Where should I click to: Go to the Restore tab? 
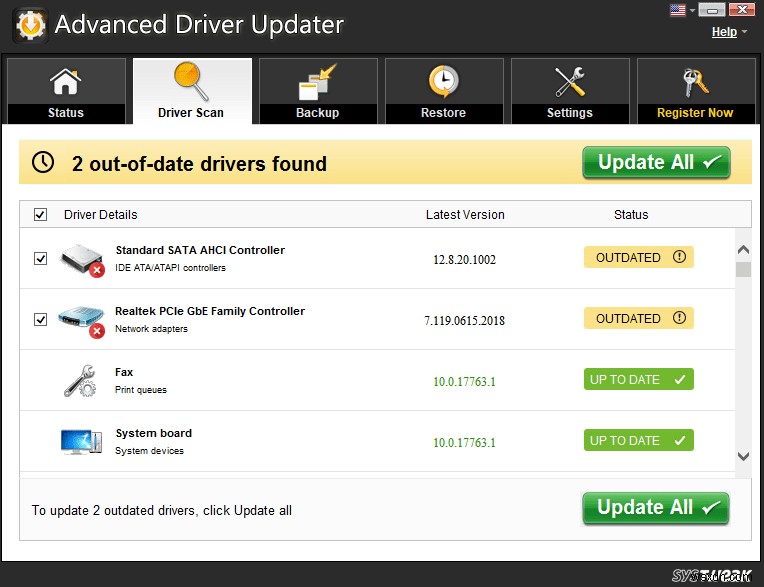[444, 91]
